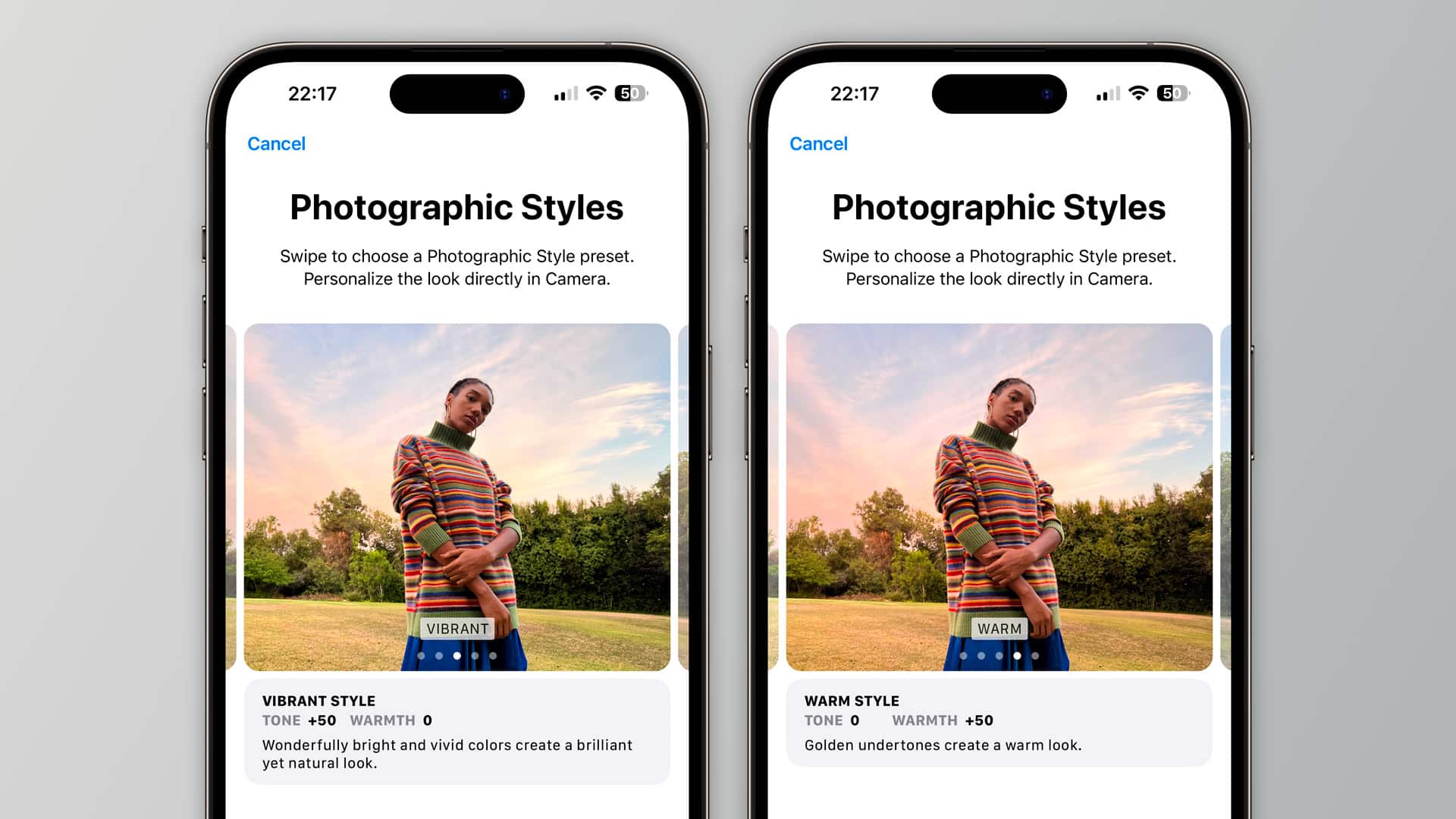
Task: Click the Dynamic Island on left phone
Action: coord(456,93)
